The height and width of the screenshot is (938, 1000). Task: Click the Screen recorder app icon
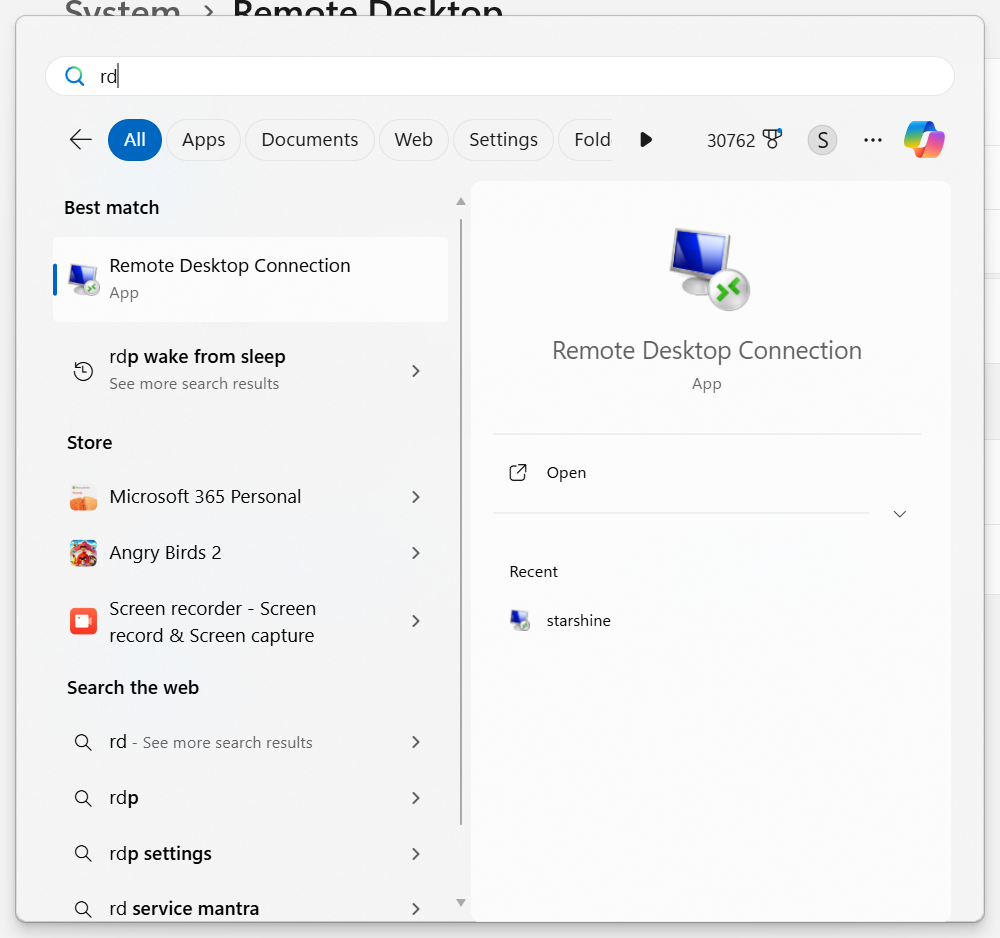click(x=84, y=621)
